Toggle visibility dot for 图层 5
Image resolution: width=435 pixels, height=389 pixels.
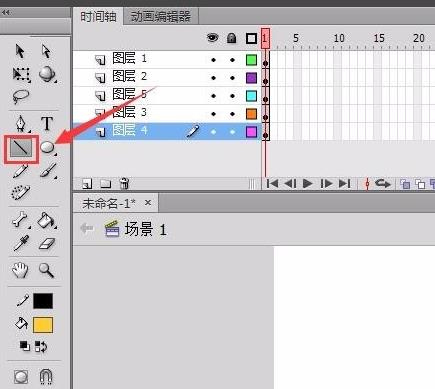(x=213, y=96)
